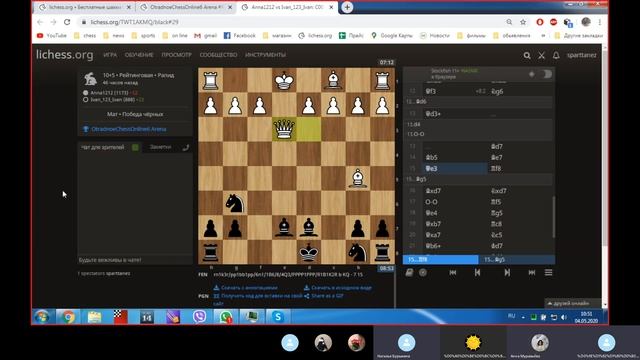This screenshot has height=360, width=640.
Task: Click the white bishop on b5
Action: point(358,178)
